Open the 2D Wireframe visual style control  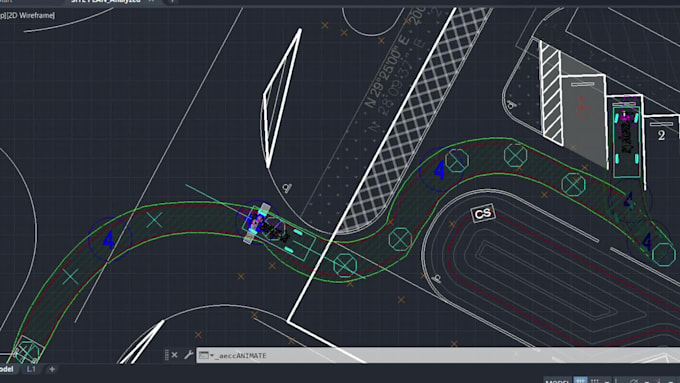coord(32,16)
